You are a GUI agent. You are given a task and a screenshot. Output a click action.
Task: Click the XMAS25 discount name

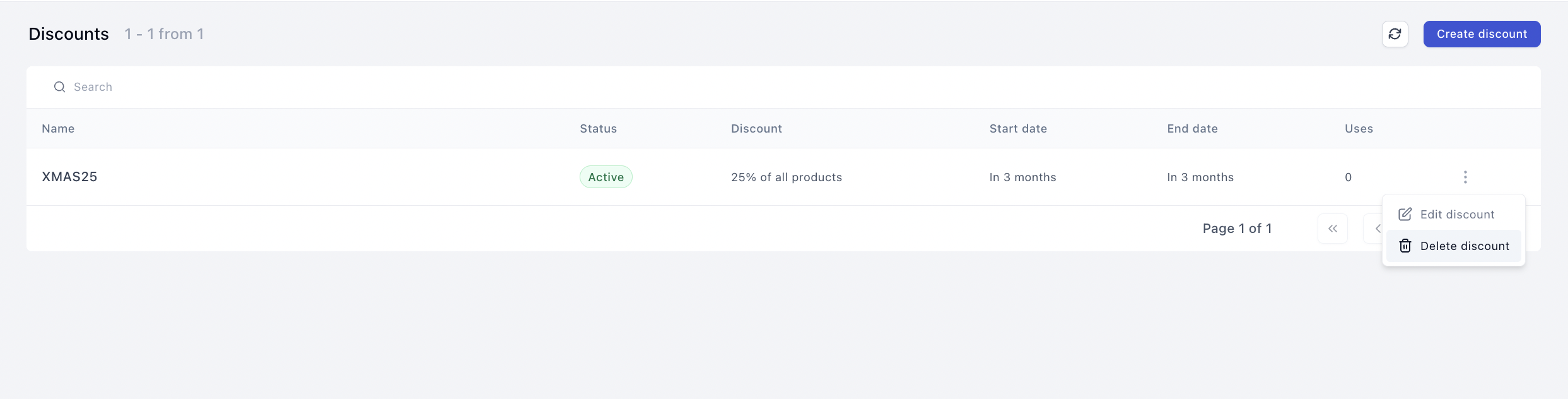[x=69, y=177]
